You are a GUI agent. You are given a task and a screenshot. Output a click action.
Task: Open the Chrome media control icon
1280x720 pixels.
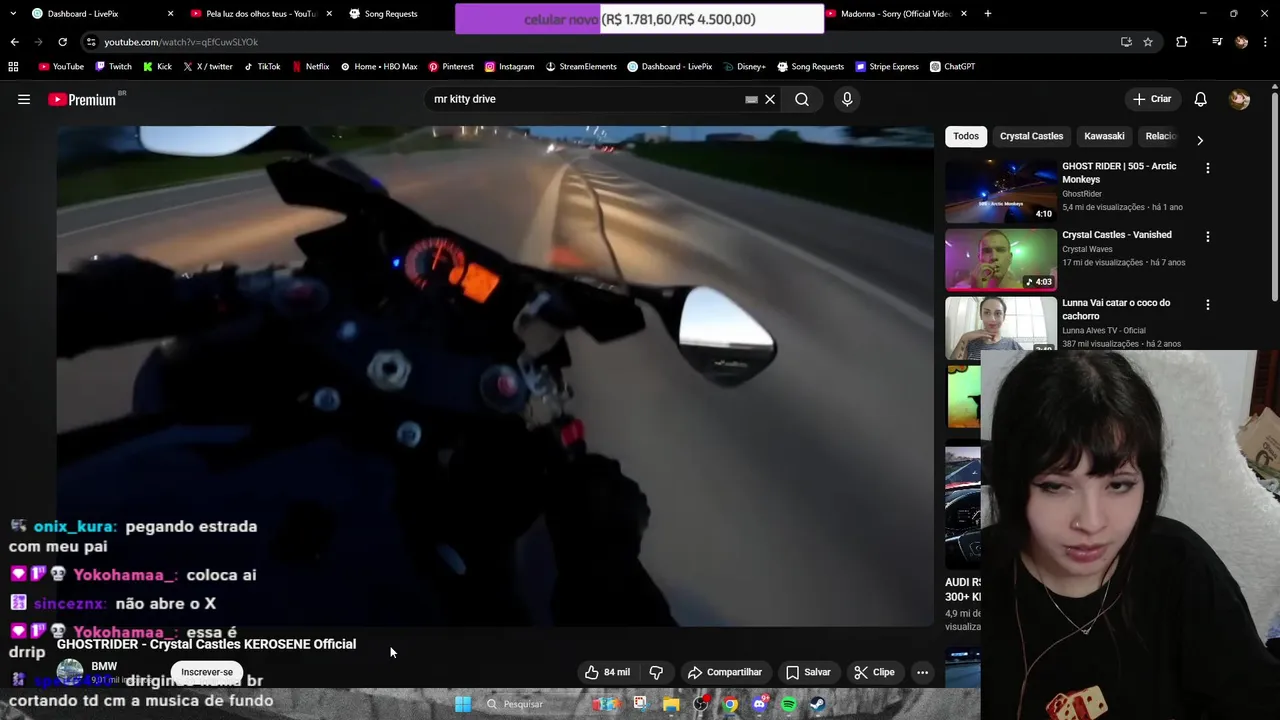click(1217, 42)
